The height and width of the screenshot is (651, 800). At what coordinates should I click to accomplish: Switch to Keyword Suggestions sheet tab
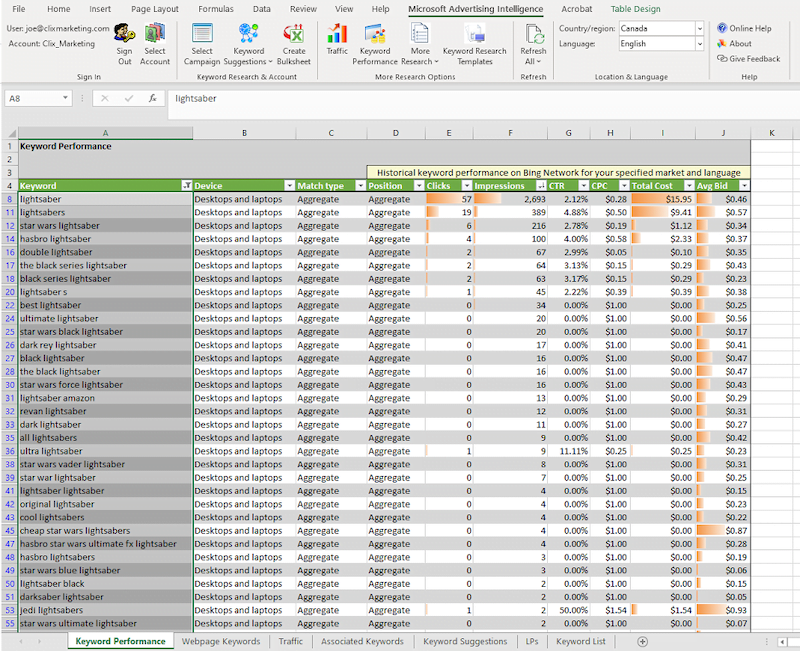(x=465, y=642)
